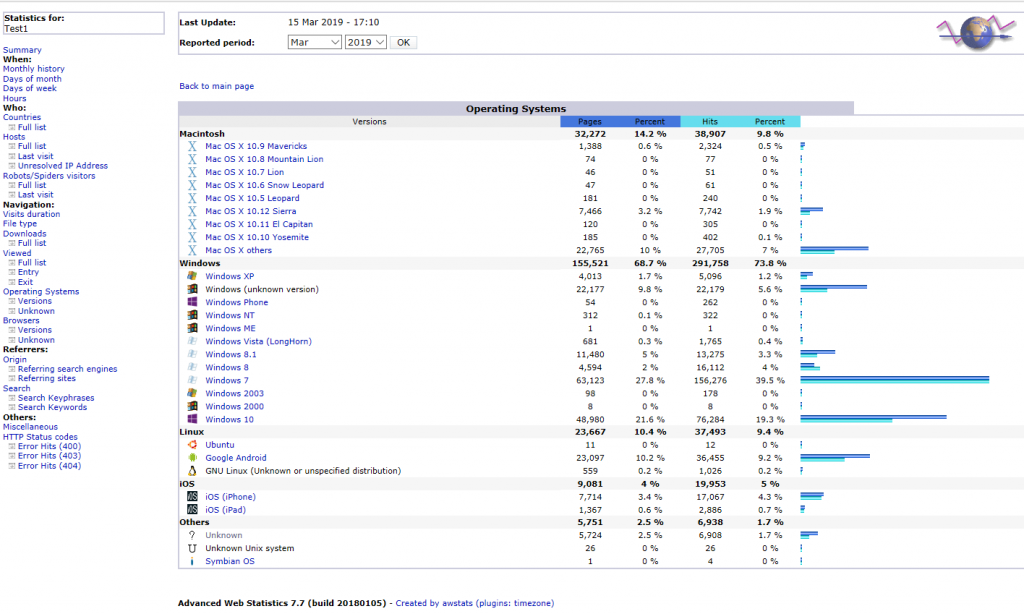Viewport: 1024px width, 614px height.
Task: Open Referring sites link
Action: pos(46,379)
